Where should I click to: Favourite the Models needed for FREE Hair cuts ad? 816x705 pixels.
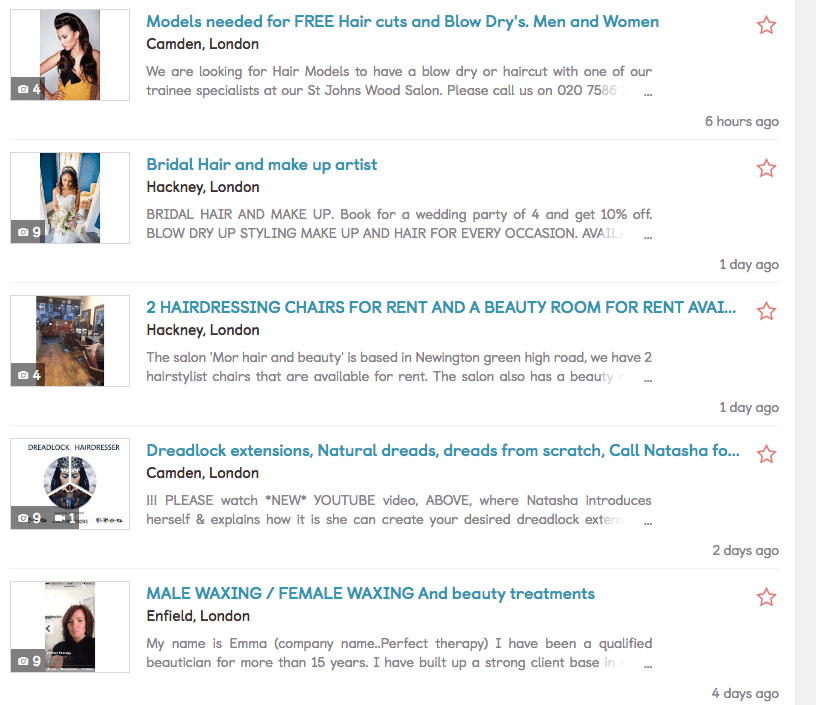(x=766, y=25)
